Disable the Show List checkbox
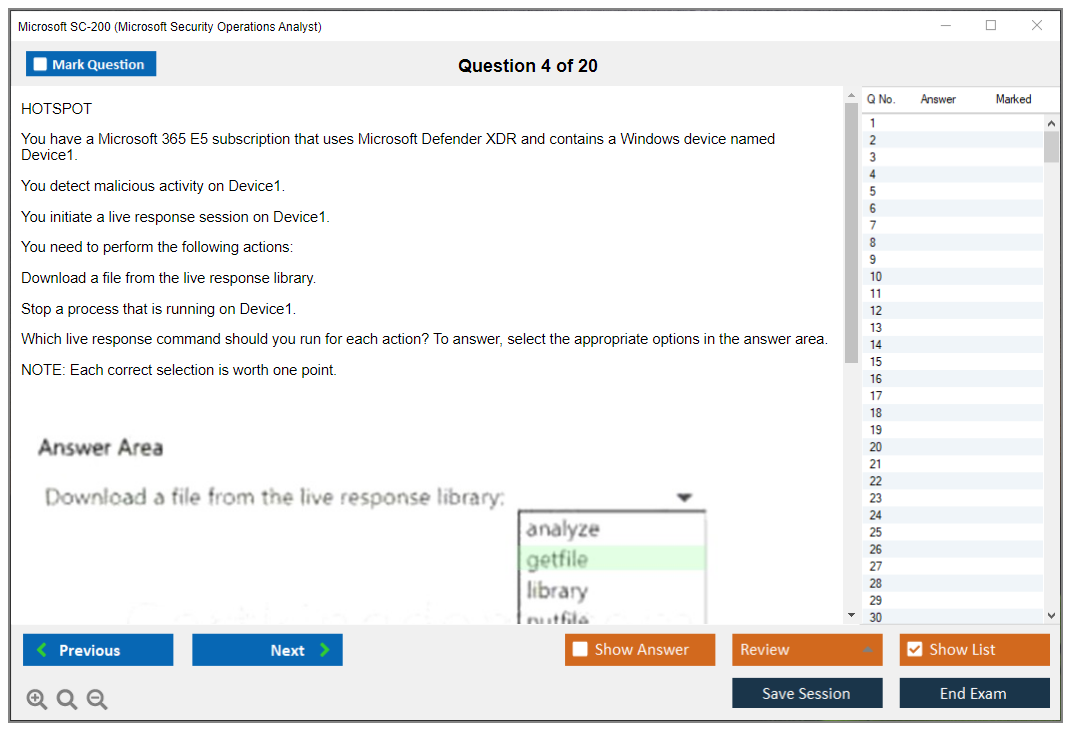 (914, 649)
